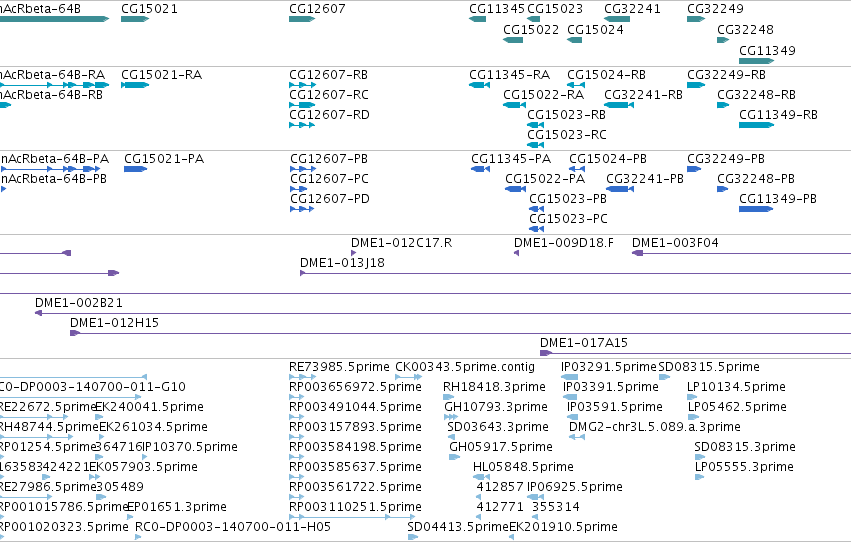Select the CG15024 gene
Viewport: 851px width, 542px height.
pyautogui.click(x=575, y=40)
